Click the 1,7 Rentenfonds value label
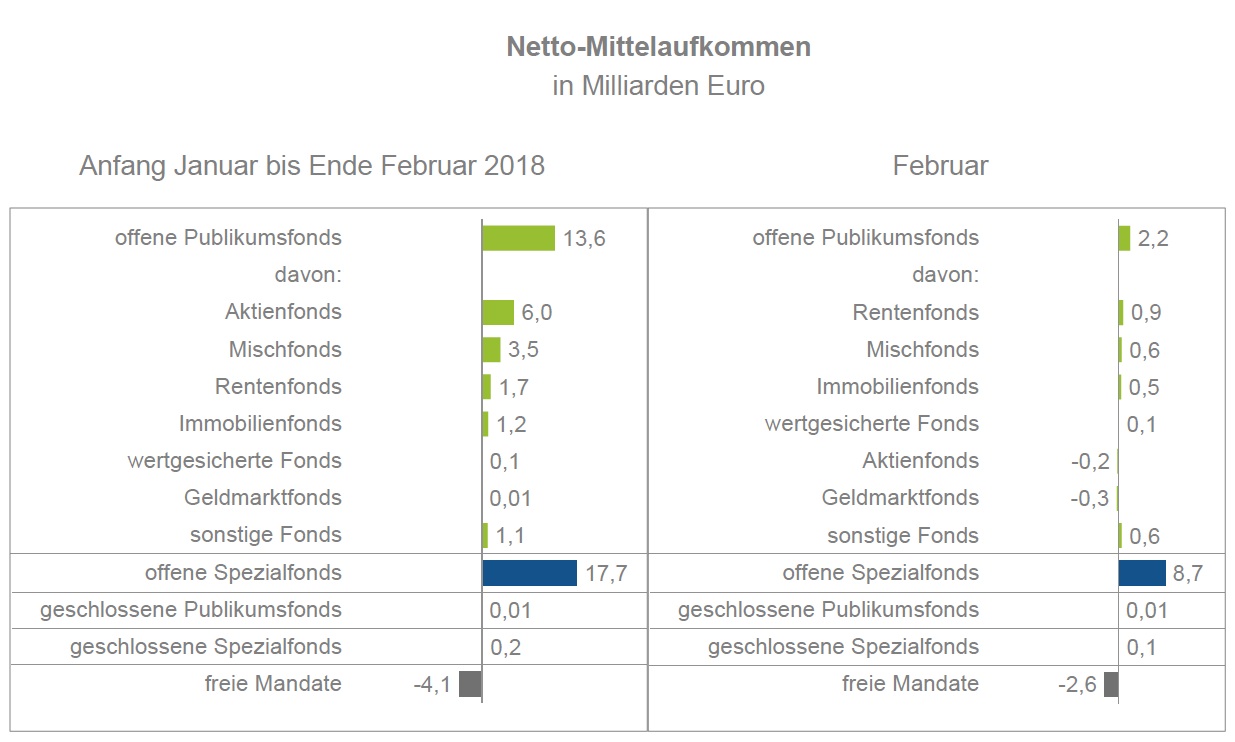This screenshot has height=742, width=1235. coord(515,387)
